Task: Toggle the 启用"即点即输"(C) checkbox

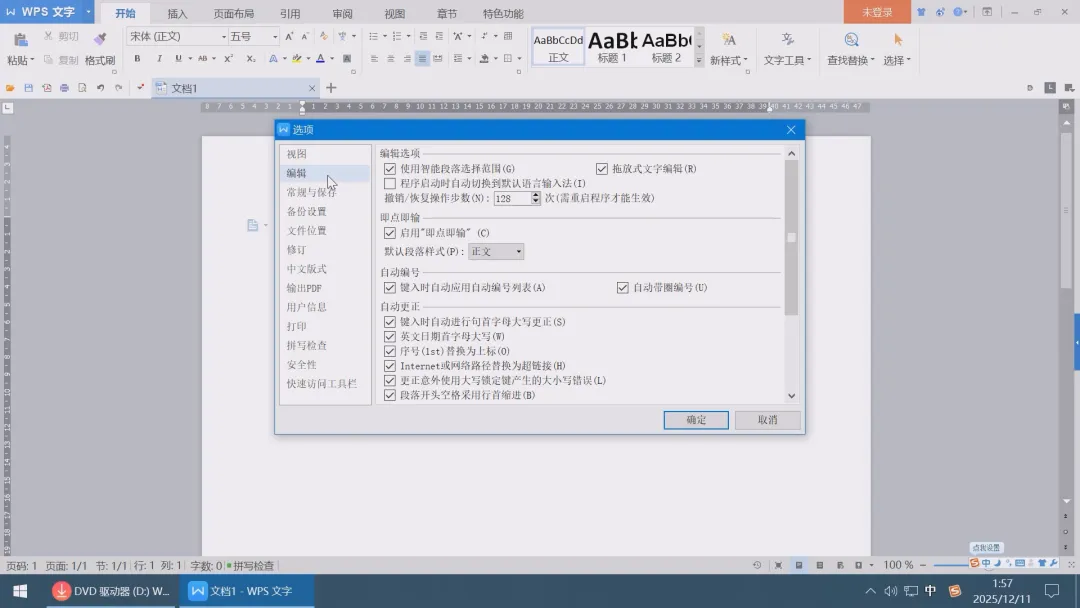Action: click(390, 233)
